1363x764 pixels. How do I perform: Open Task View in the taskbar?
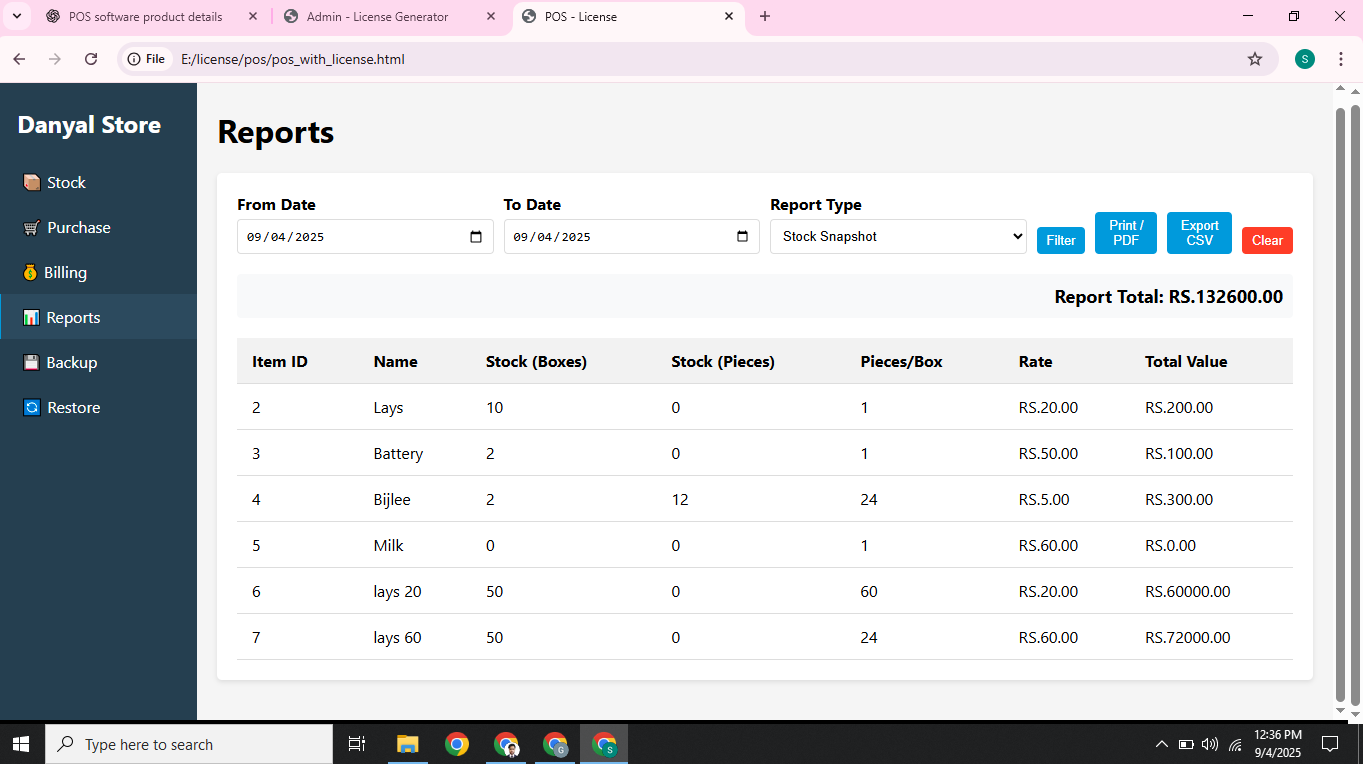(356, 744)
